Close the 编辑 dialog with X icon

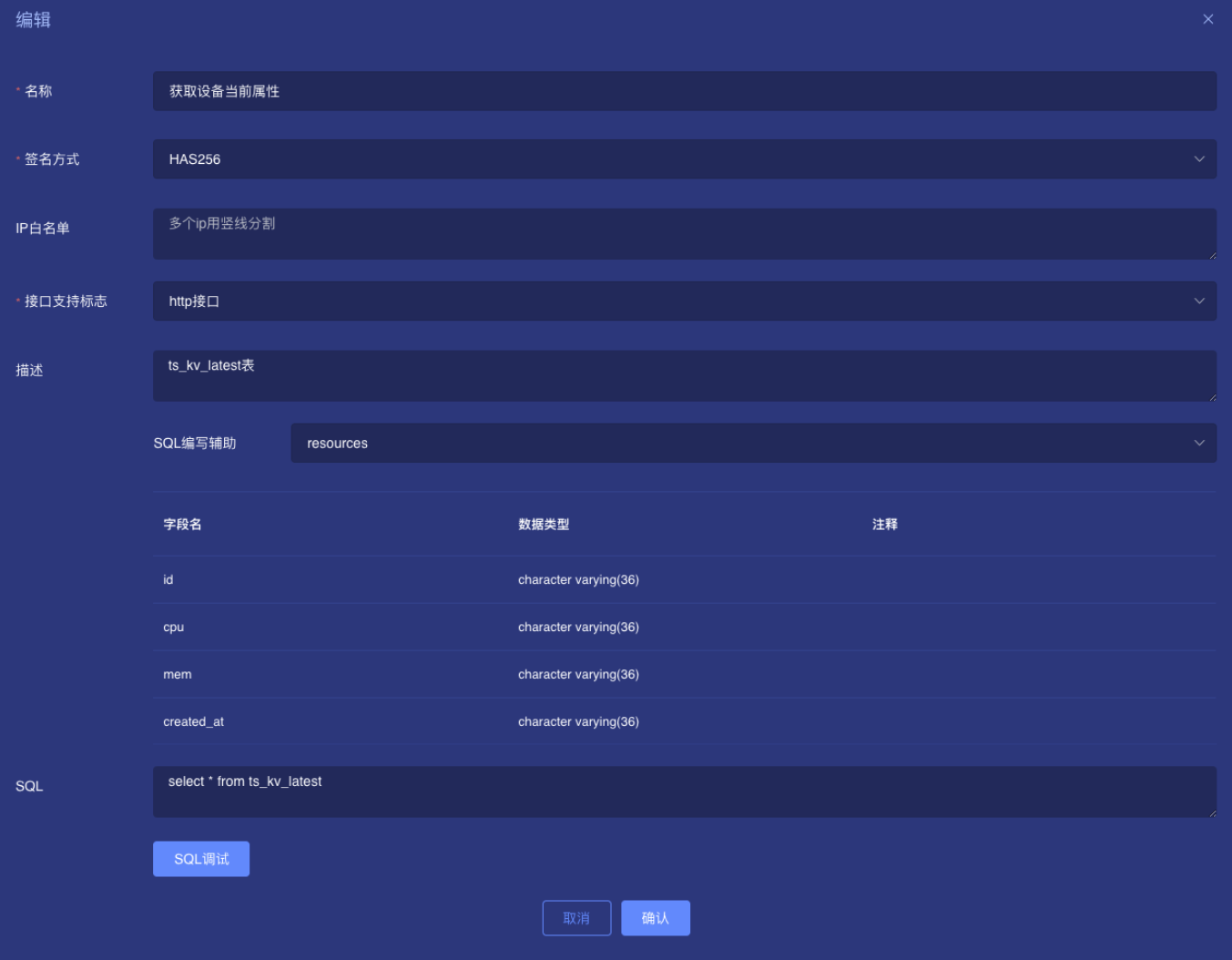click(1207, 19)
